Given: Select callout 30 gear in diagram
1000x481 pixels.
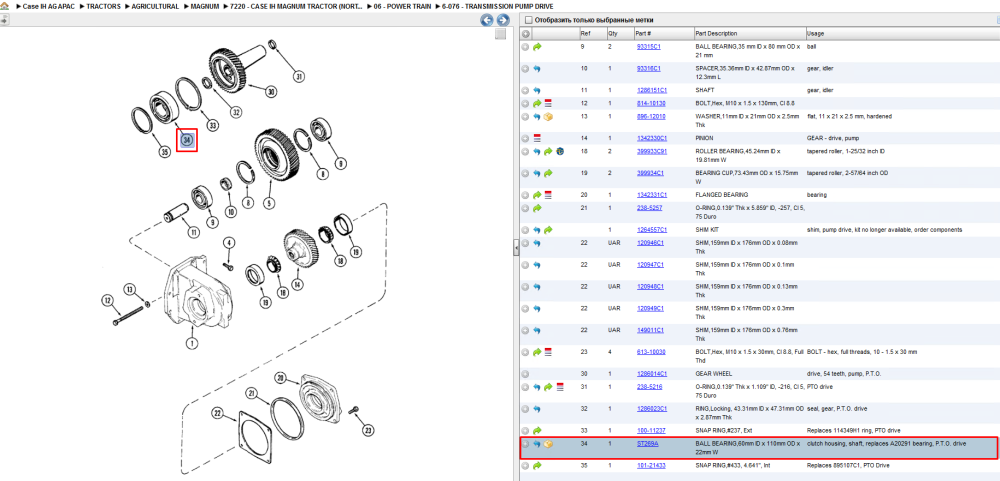Looking at the screenshot, I should click(271, 92).
